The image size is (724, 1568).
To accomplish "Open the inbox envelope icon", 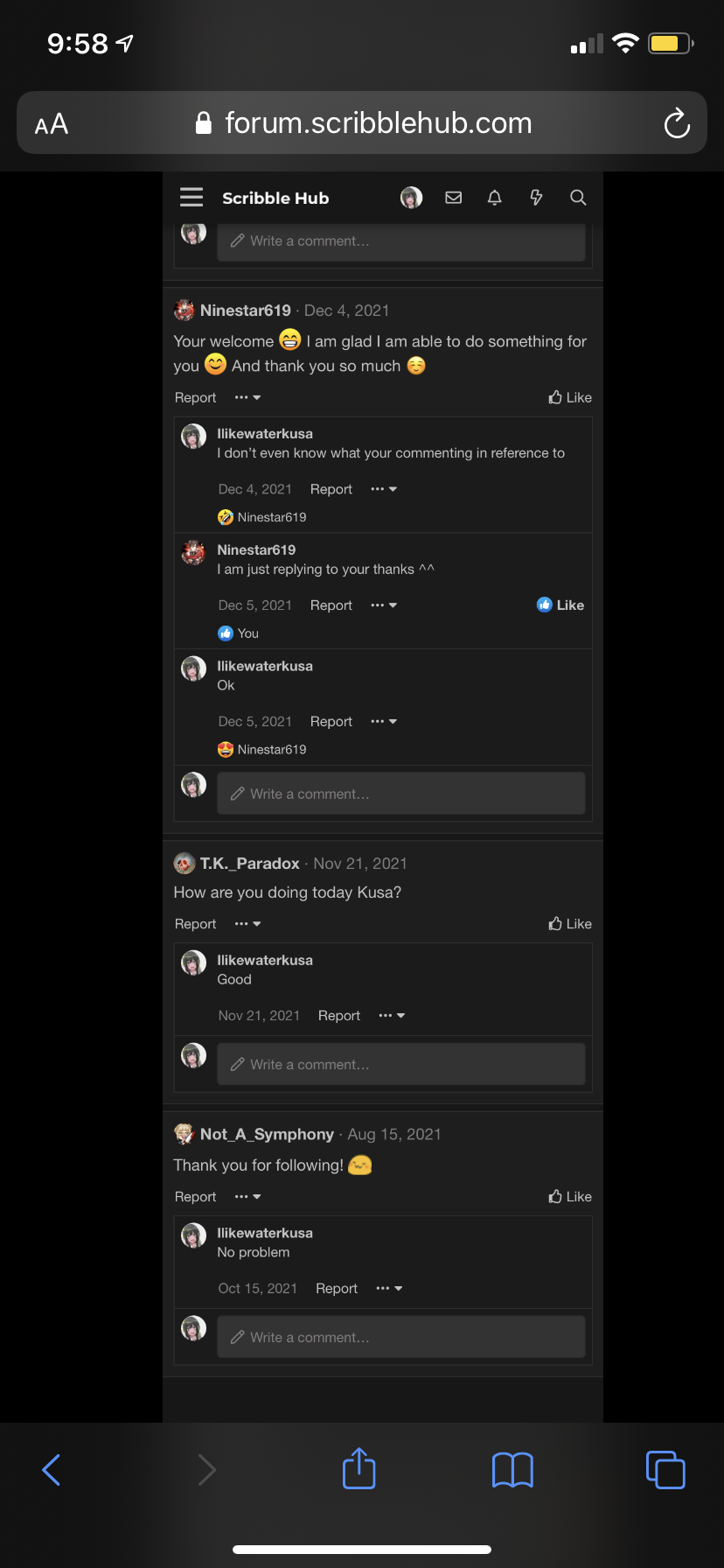I will click(x=453, y=198).
